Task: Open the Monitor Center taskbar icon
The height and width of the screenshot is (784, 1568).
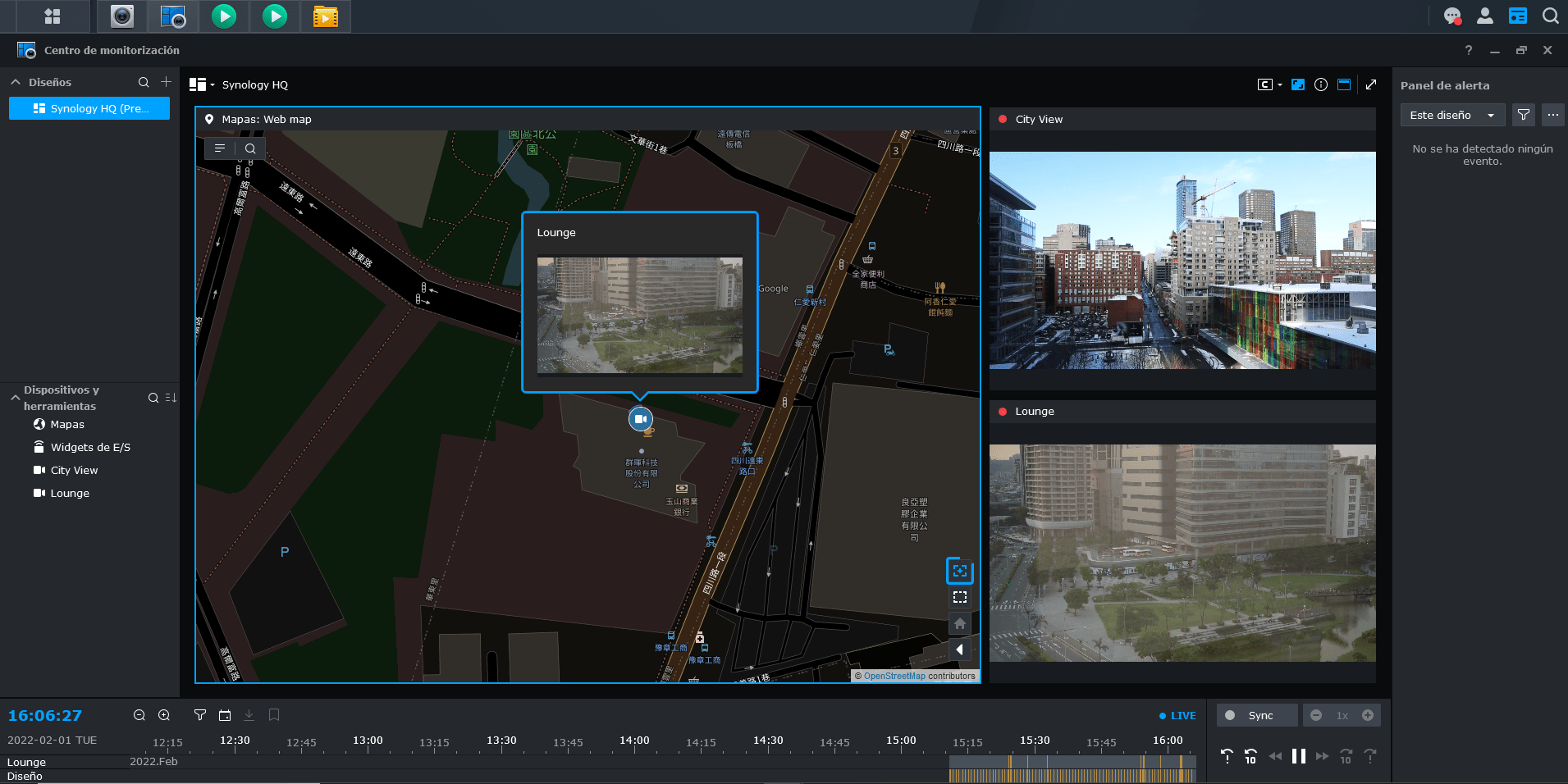Action: tap(173, 16)
